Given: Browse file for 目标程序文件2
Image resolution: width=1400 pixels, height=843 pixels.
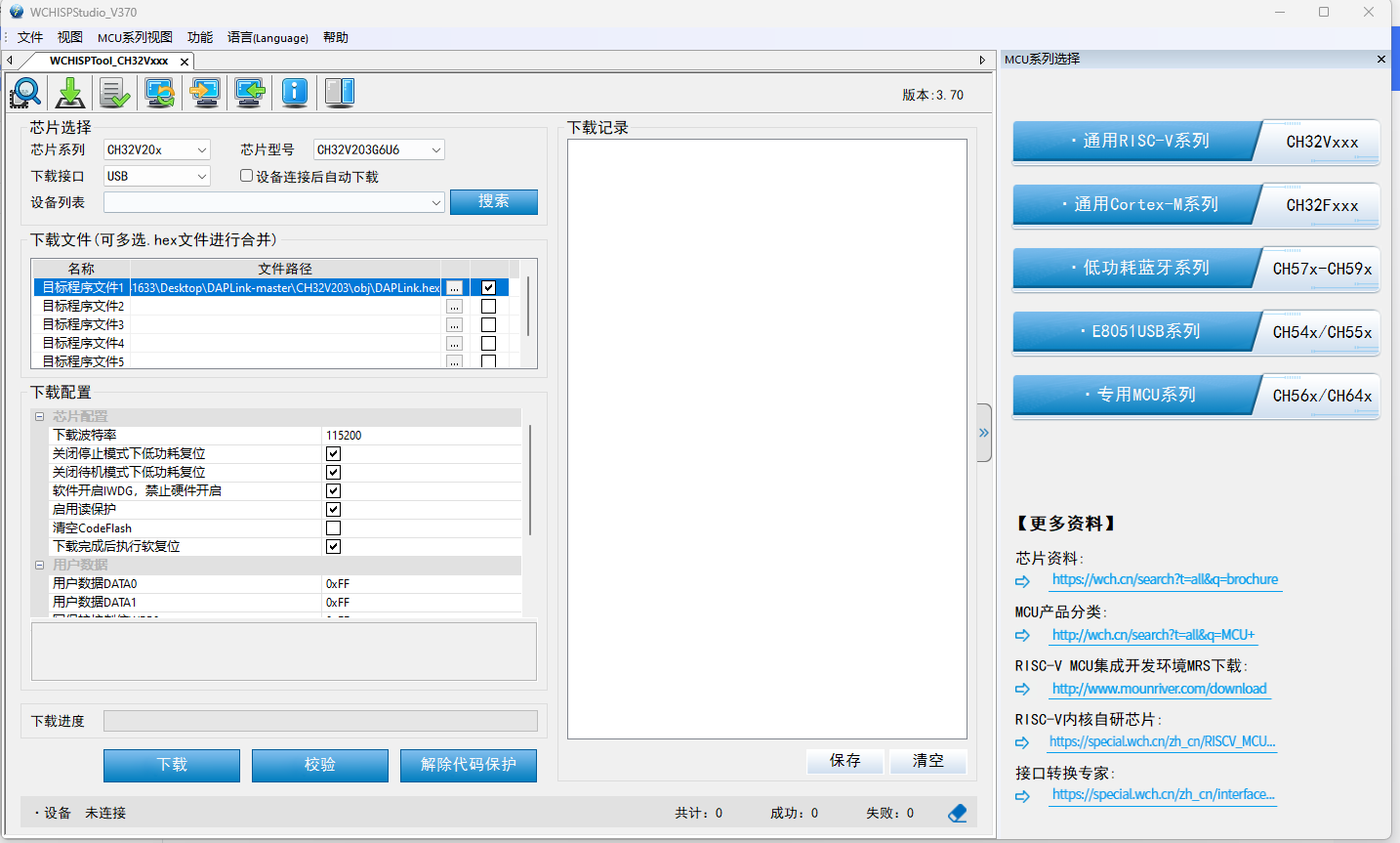Looking at the screenshot, I should (454, 307).
